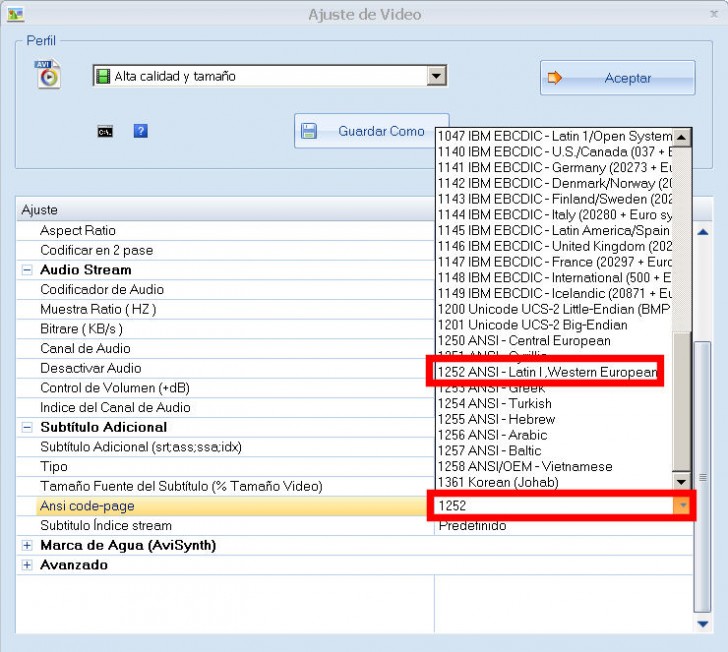Screen dimensions: 728x652
Task: Click the Guardar Como button
Action: tap(371, 131)
